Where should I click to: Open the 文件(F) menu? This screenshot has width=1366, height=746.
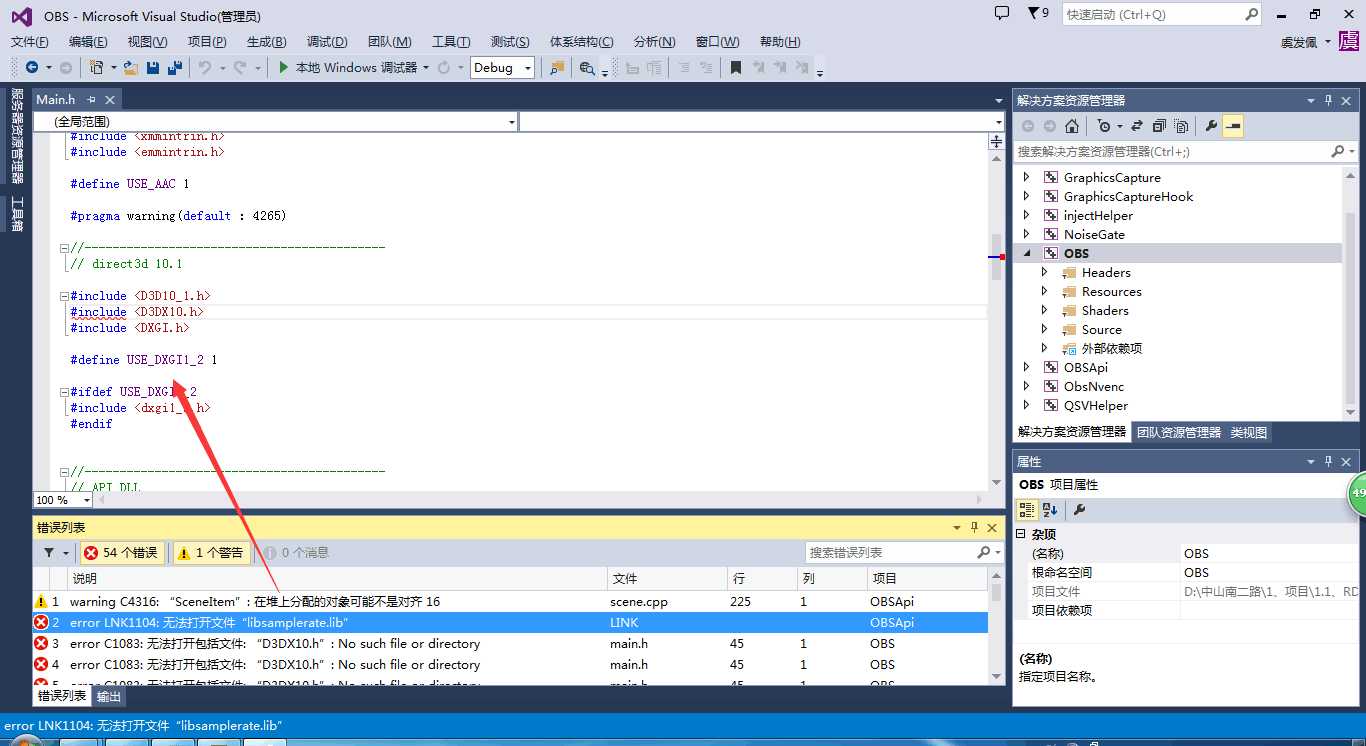[30, 41]
